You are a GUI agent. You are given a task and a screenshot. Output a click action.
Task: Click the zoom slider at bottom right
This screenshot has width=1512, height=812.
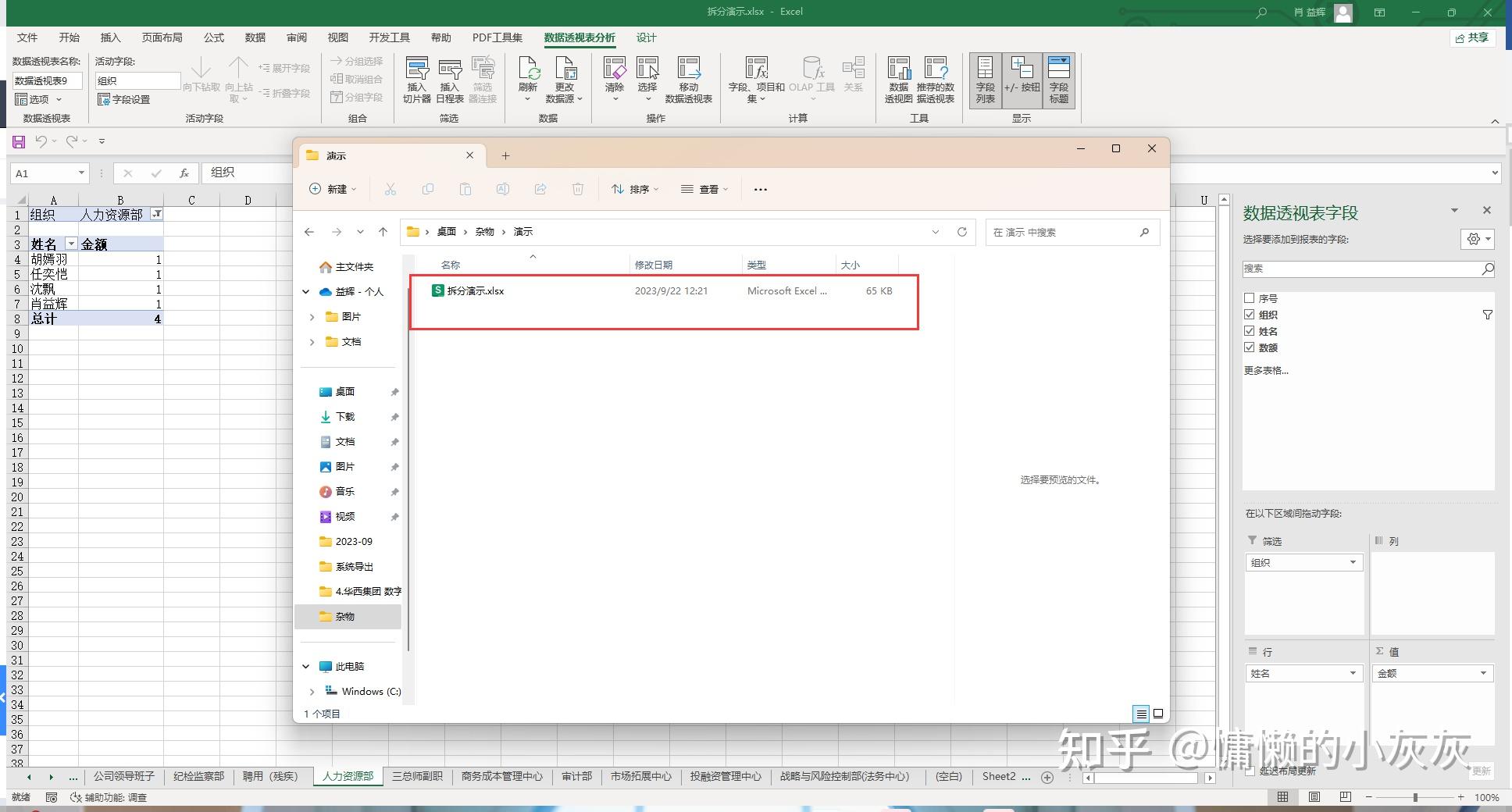click(1414, 798)
